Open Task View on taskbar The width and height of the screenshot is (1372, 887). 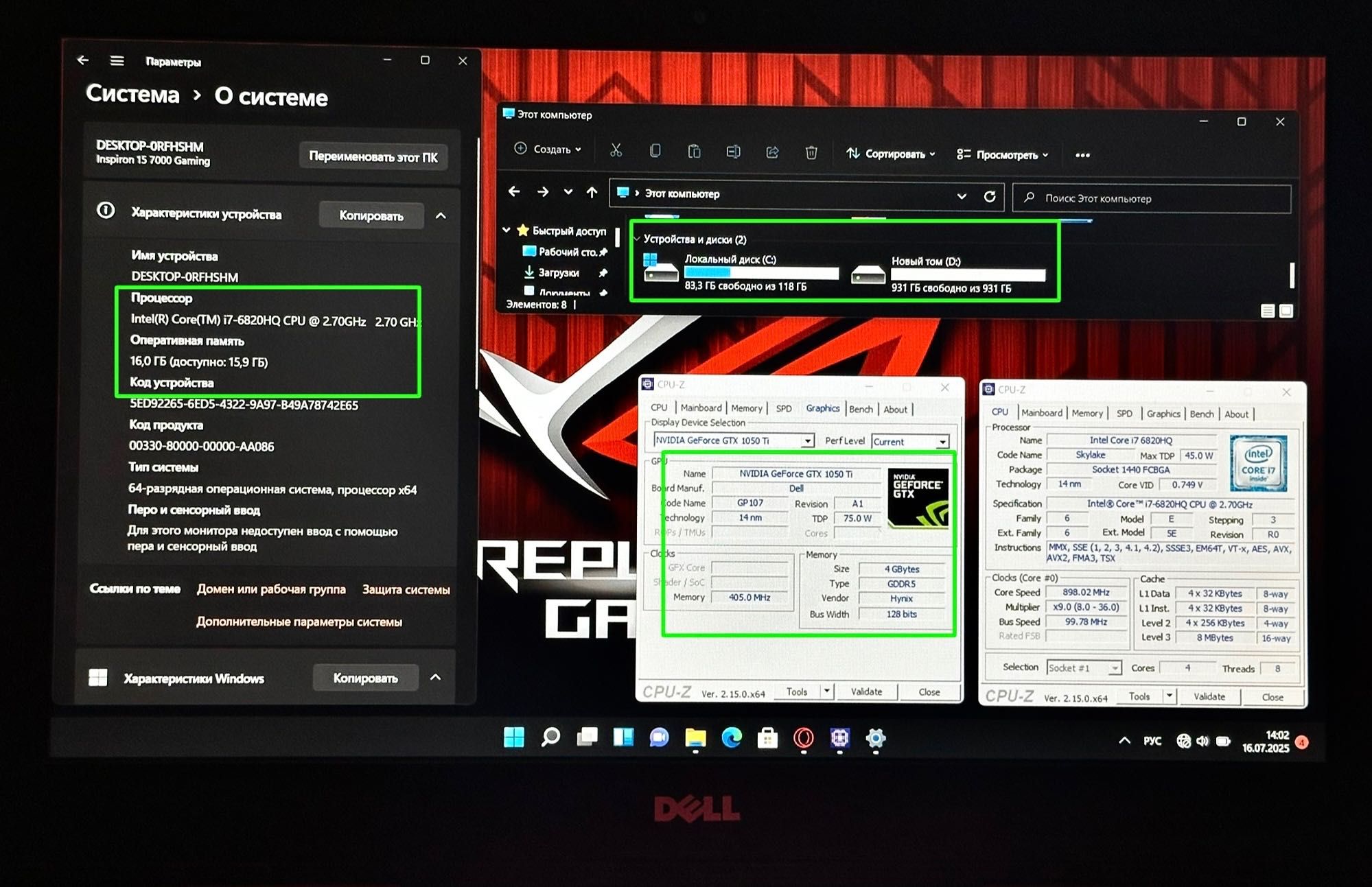point(587,737)
